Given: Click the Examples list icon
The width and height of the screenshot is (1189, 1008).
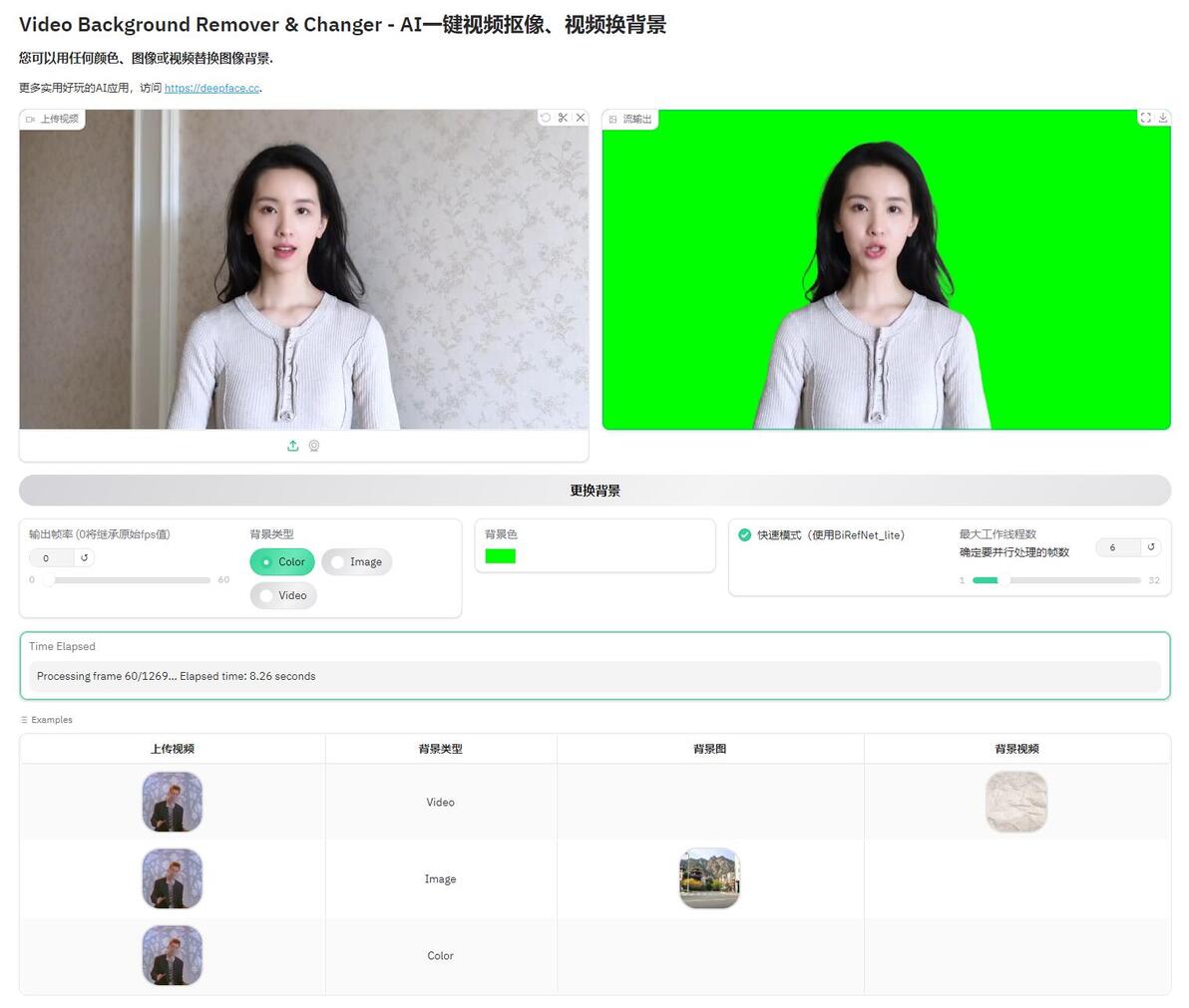Looking at the screenshot, I should 24,720.
